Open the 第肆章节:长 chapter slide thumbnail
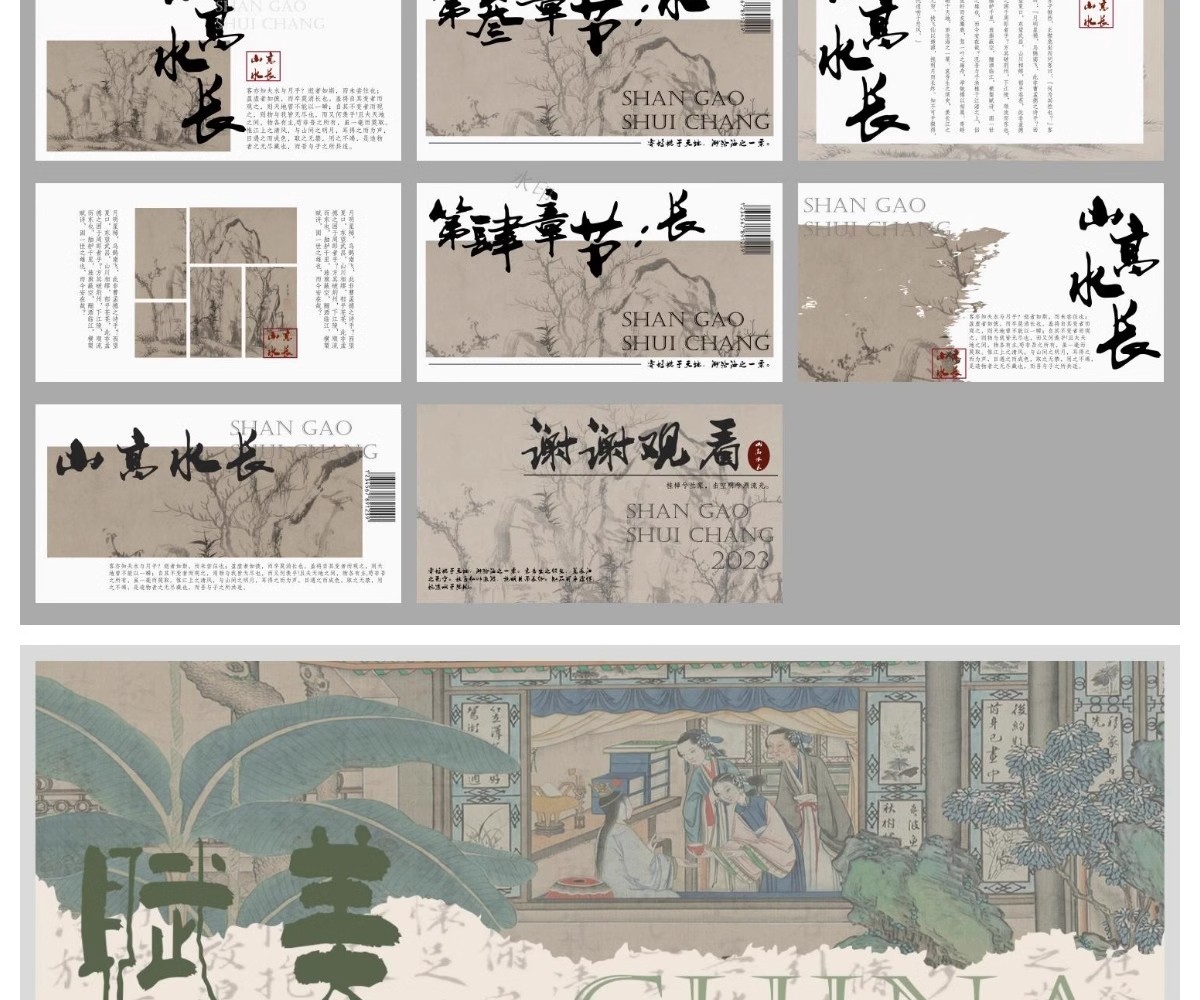 point(600,282)
